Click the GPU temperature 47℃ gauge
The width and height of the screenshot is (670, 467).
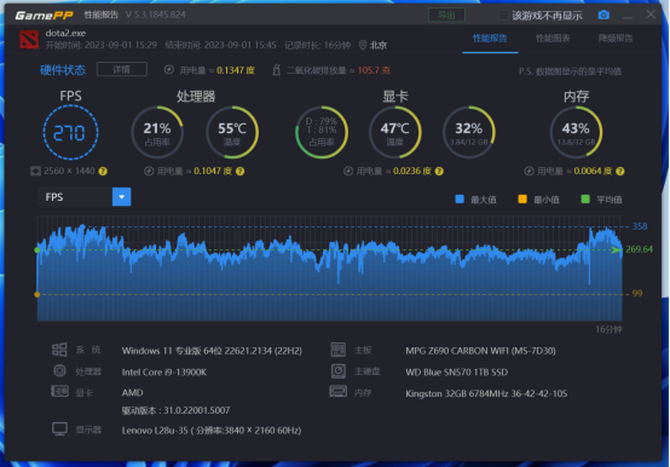click(x=395, y=132)
